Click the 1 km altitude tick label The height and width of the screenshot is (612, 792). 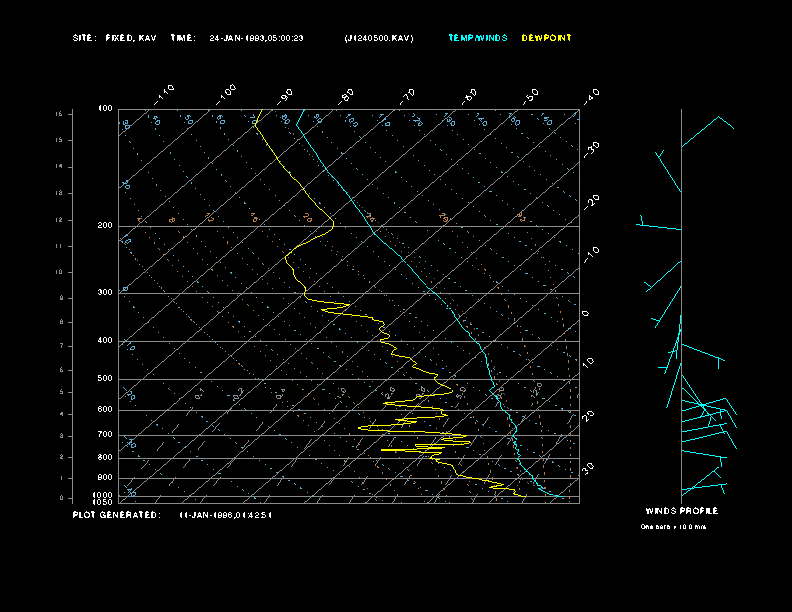62,478
